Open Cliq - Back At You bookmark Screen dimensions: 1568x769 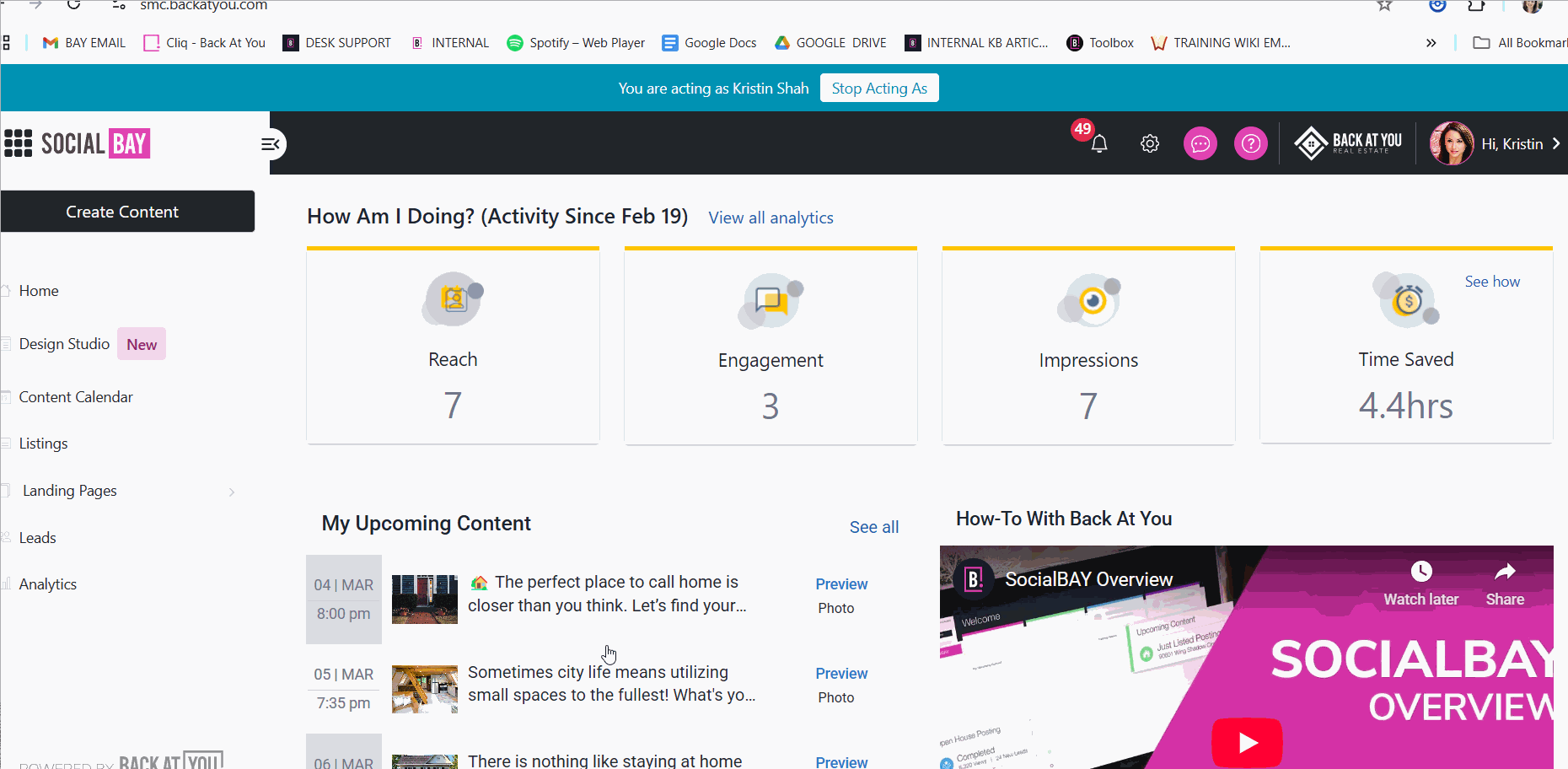click(205, 43)
